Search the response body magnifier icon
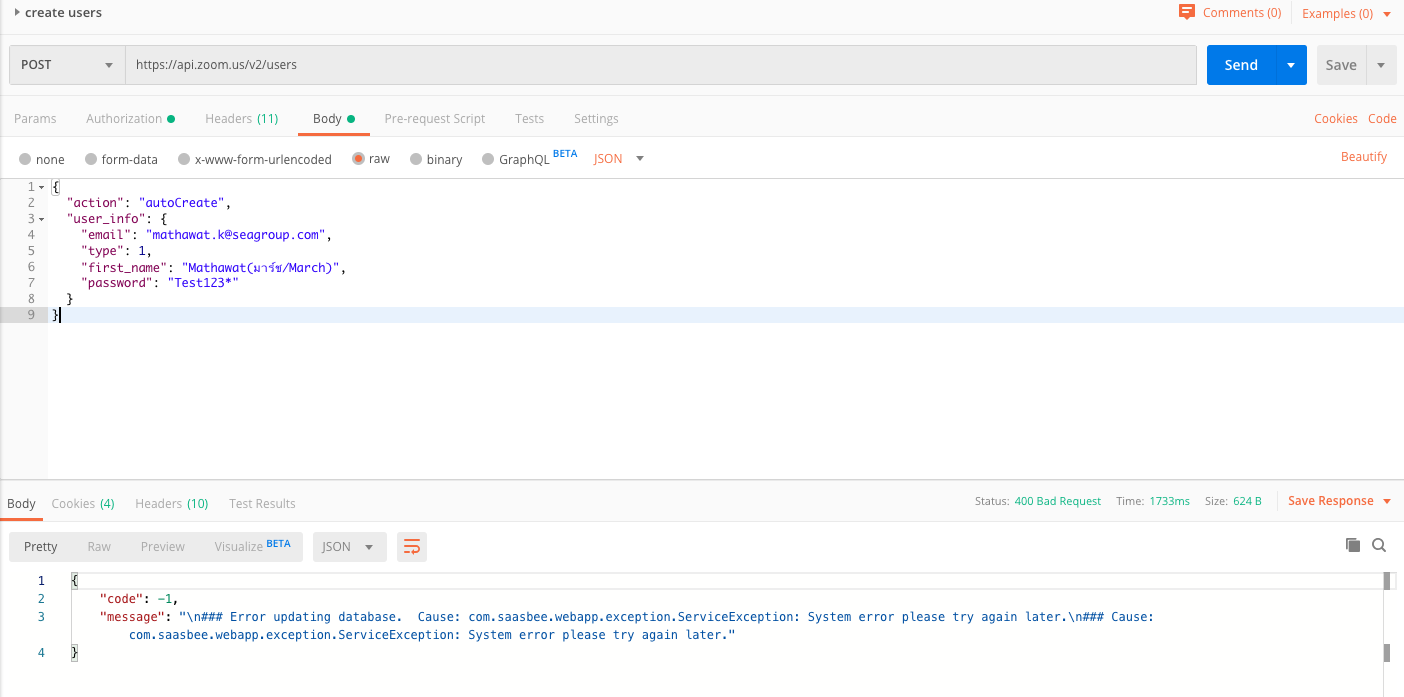 point(1379,545)
